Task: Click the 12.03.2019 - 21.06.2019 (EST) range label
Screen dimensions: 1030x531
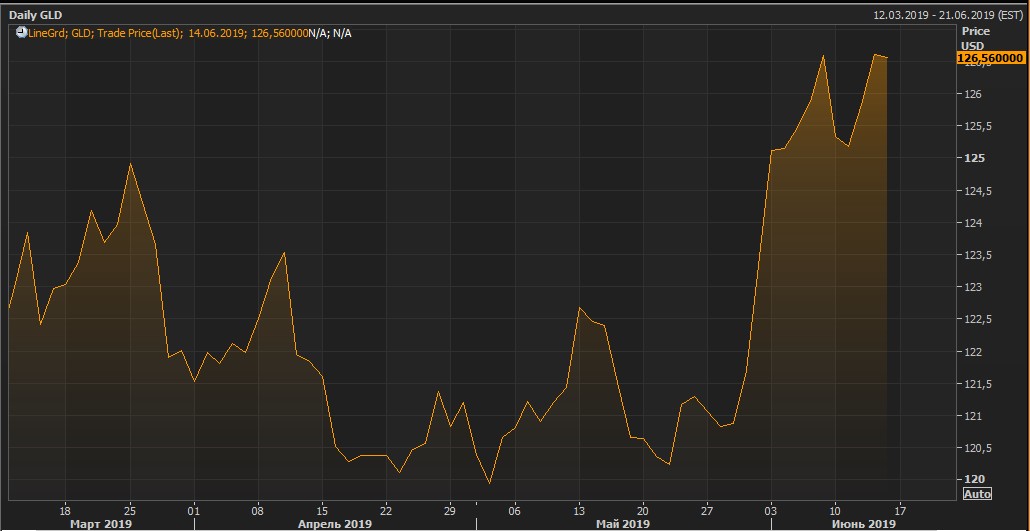Action: (949, 14)
